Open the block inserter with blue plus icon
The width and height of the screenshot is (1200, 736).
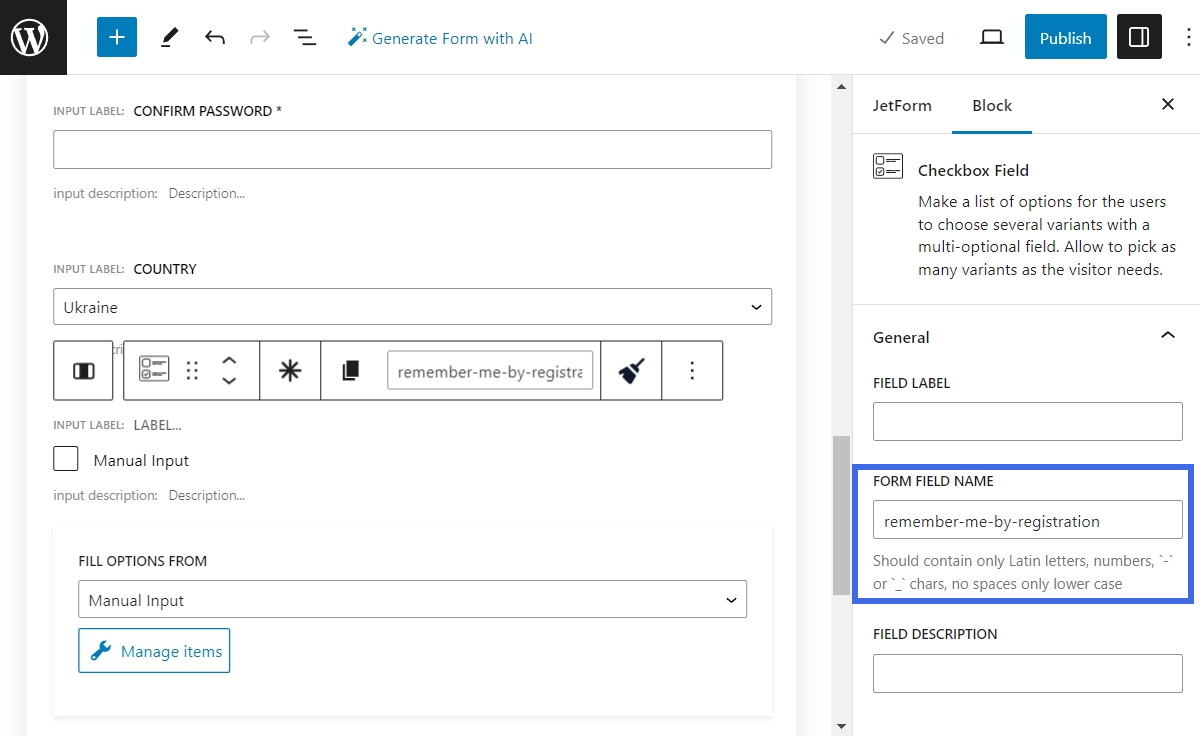click(117, 37)
